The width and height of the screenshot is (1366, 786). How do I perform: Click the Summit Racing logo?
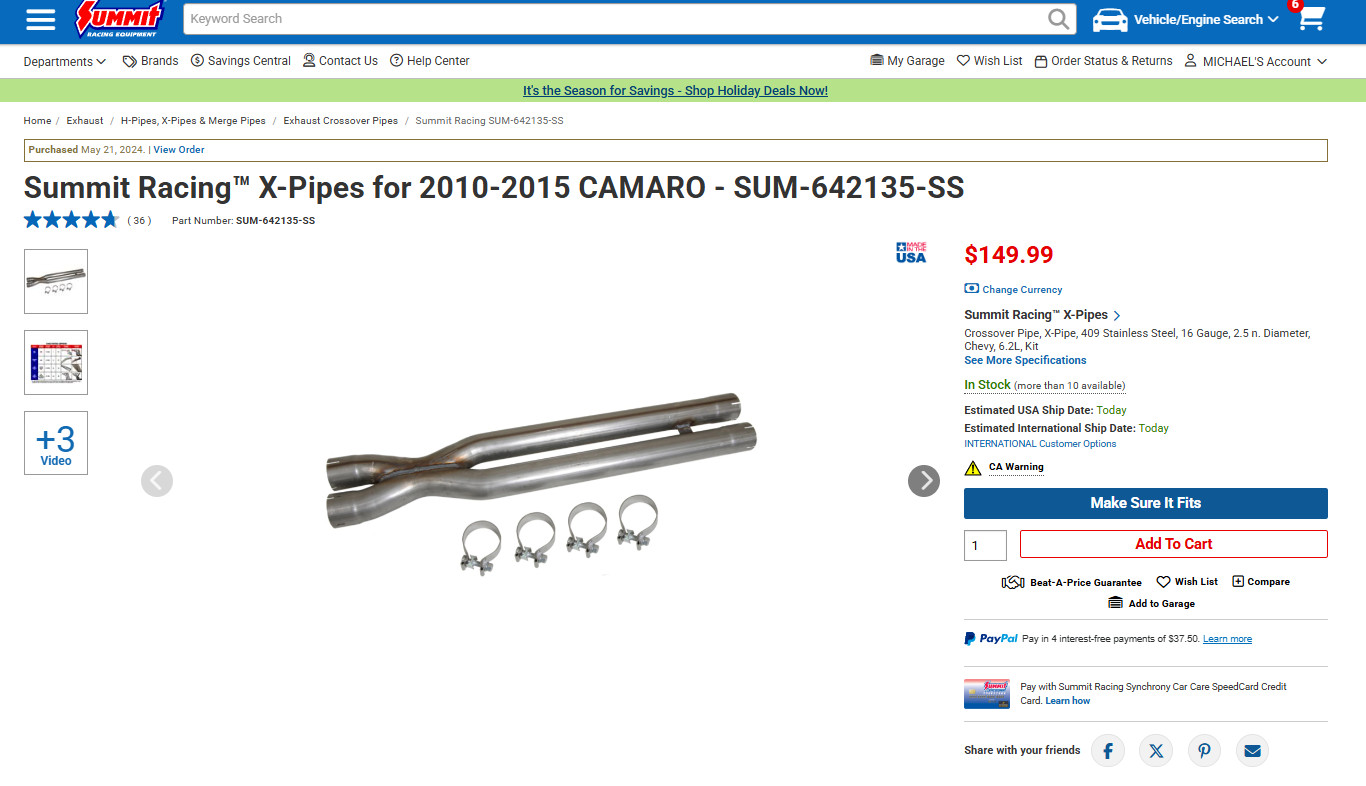point(120,19)
